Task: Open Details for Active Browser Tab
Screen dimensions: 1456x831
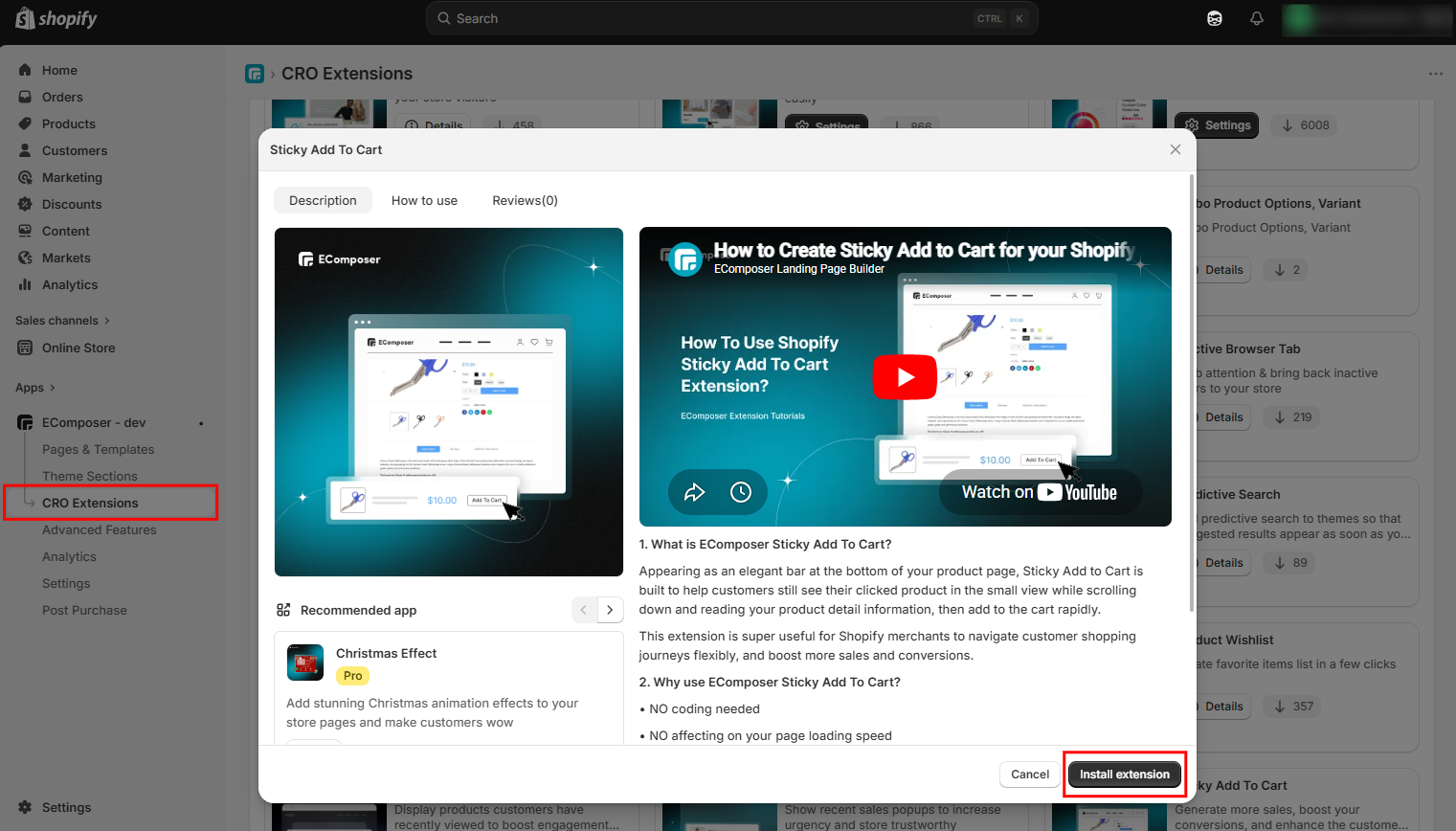Action: tap(1222, 417)
